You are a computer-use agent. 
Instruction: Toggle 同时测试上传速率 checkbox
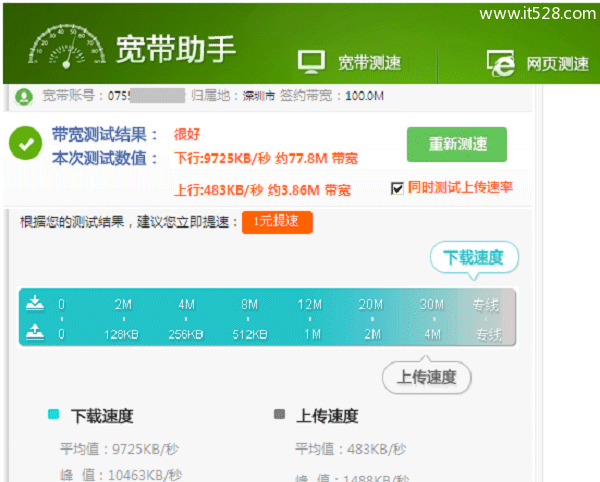coord(397,188)
